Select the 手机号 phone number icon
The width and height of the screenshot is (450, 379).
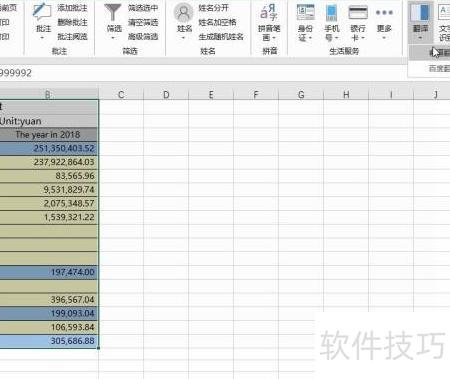(x=331, y=13)
